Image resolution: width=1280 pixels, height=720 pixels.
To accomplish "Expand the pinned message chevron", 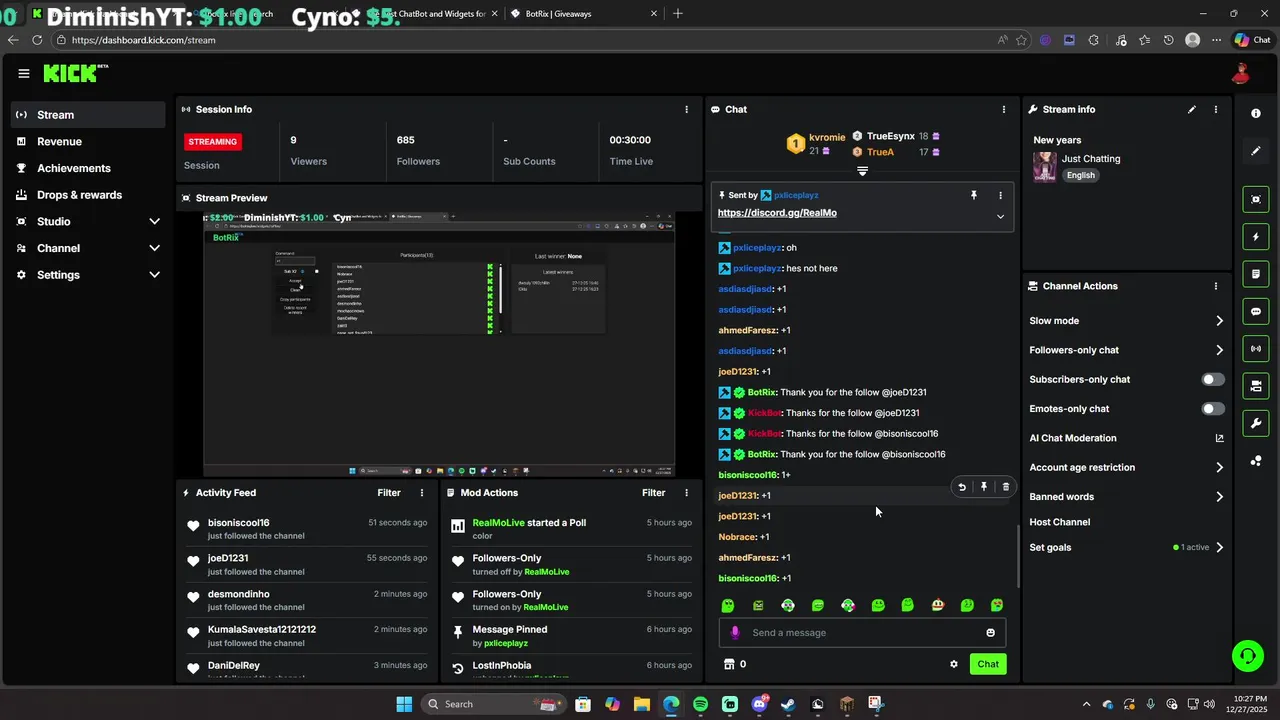I will tap(1000, 216).
